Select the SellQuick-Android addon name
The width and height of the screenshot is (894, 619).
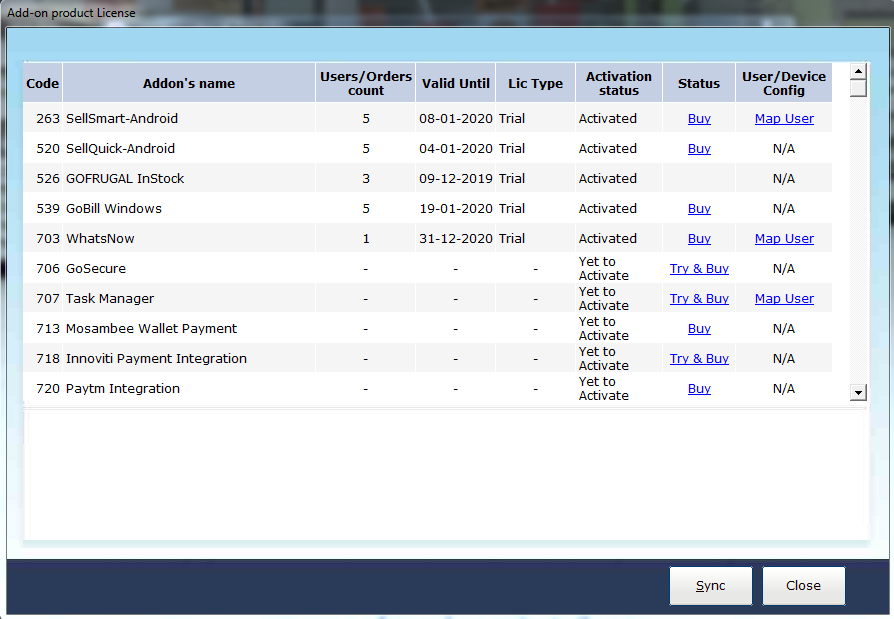click(x=120, y=149)
